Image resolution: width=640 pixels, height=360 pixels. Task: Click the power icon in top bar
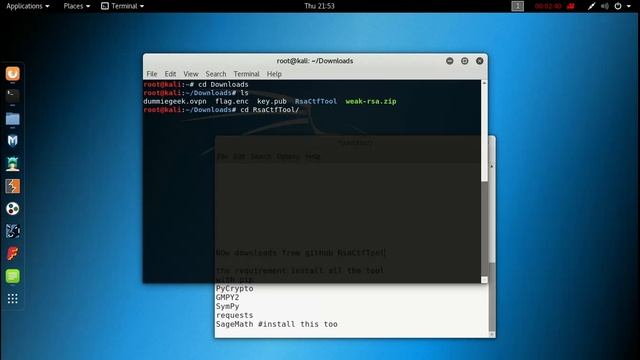618,6
